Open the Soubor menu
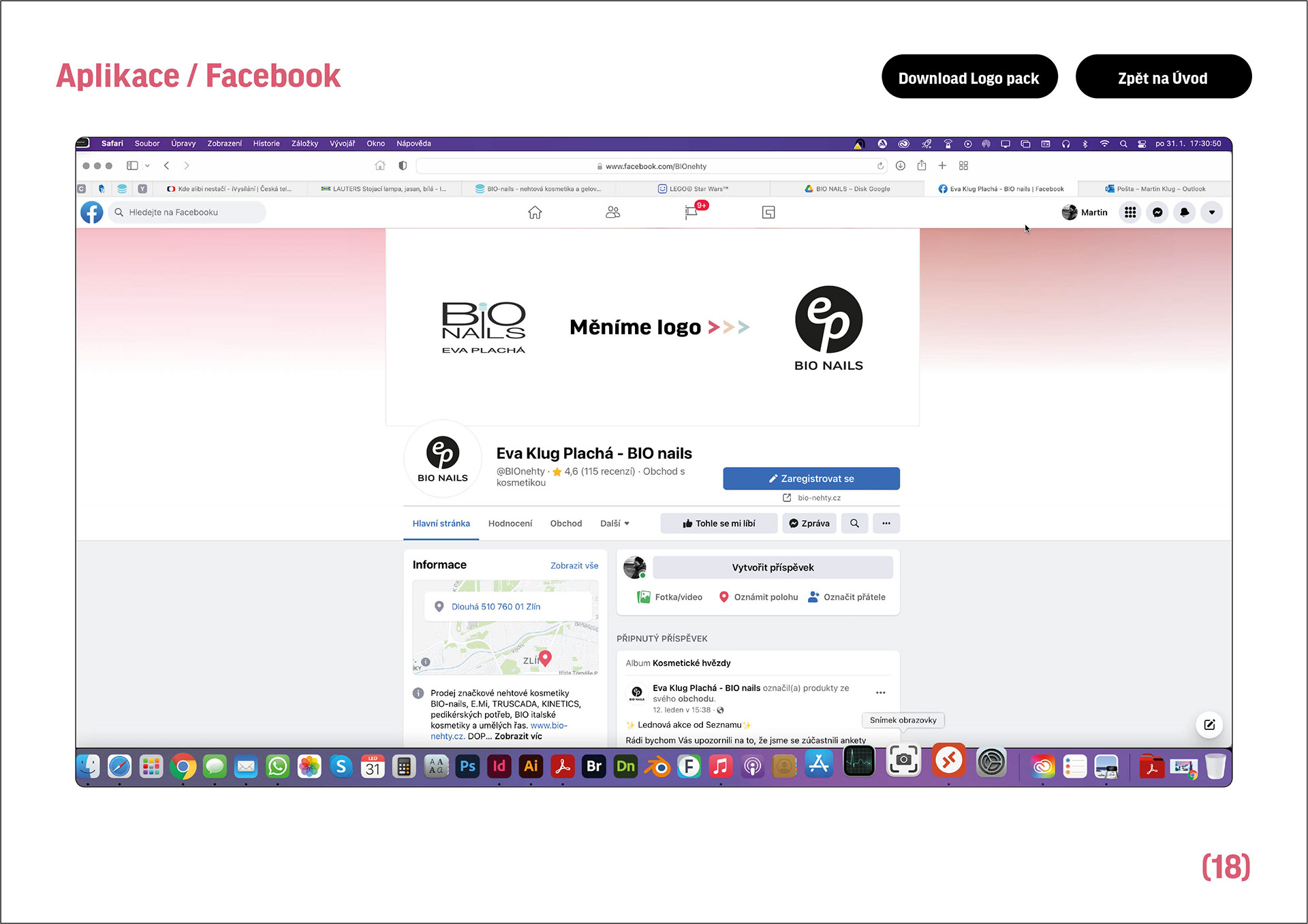This screenshot has height=924, width=1308. [146, 144]
